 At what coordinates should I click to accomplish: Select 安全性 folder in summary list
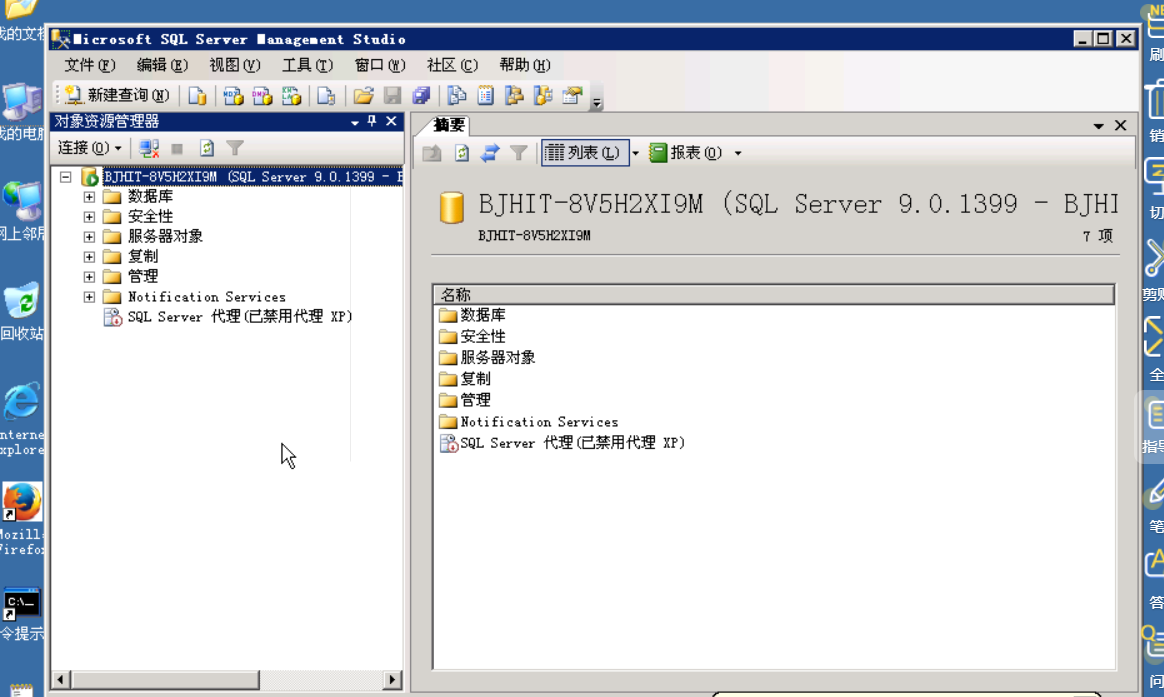pos(472,336)
